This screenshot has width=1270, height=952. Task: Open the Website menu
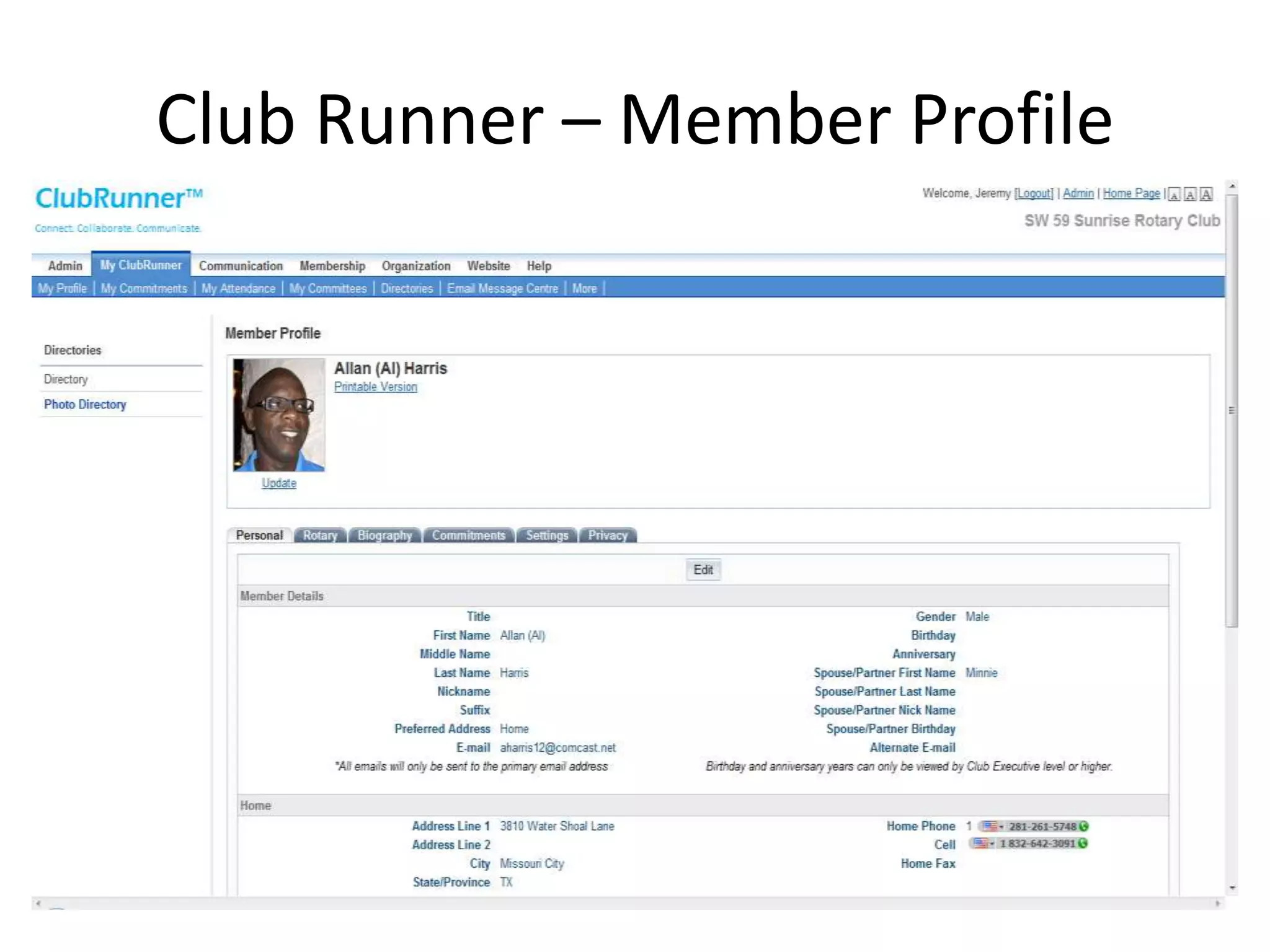pos(489,266)
